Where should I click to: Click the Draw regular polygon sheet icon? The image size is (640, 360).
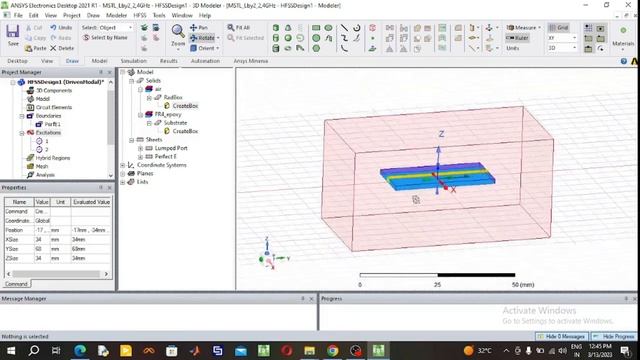coord(316,48)
